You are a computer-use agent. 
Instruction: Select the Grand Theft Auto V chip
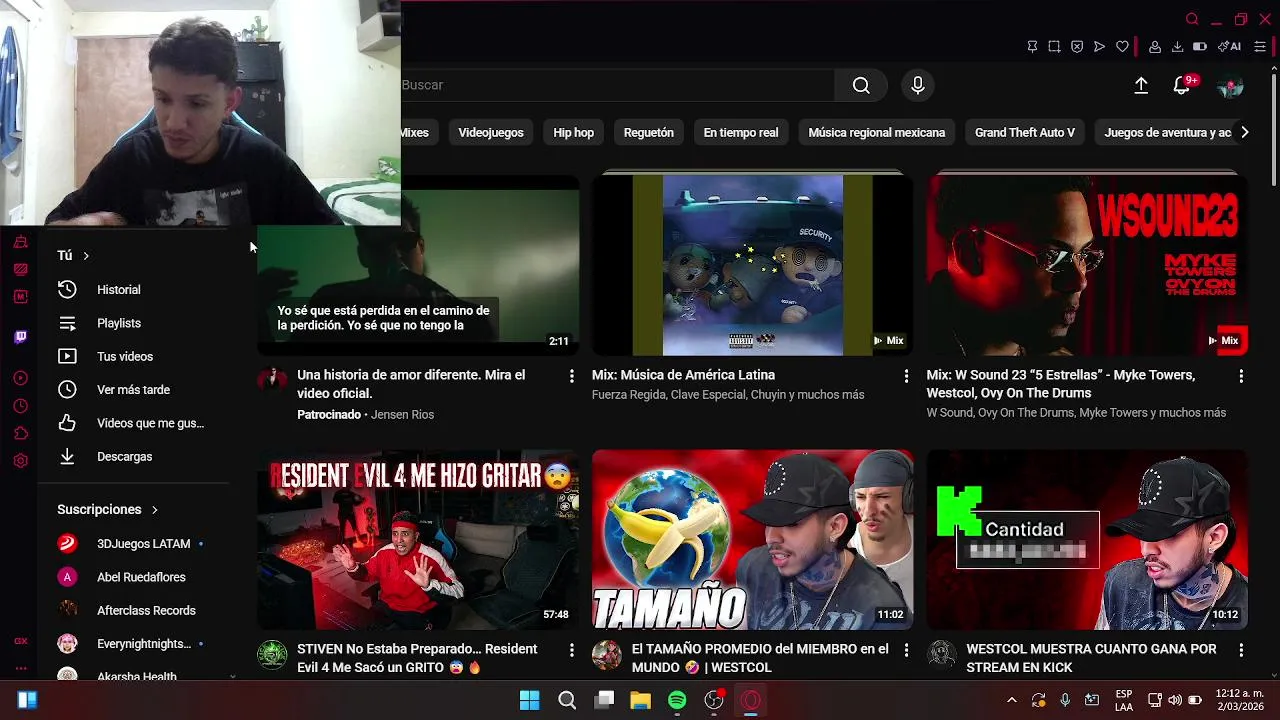[x=1025, y=132]
